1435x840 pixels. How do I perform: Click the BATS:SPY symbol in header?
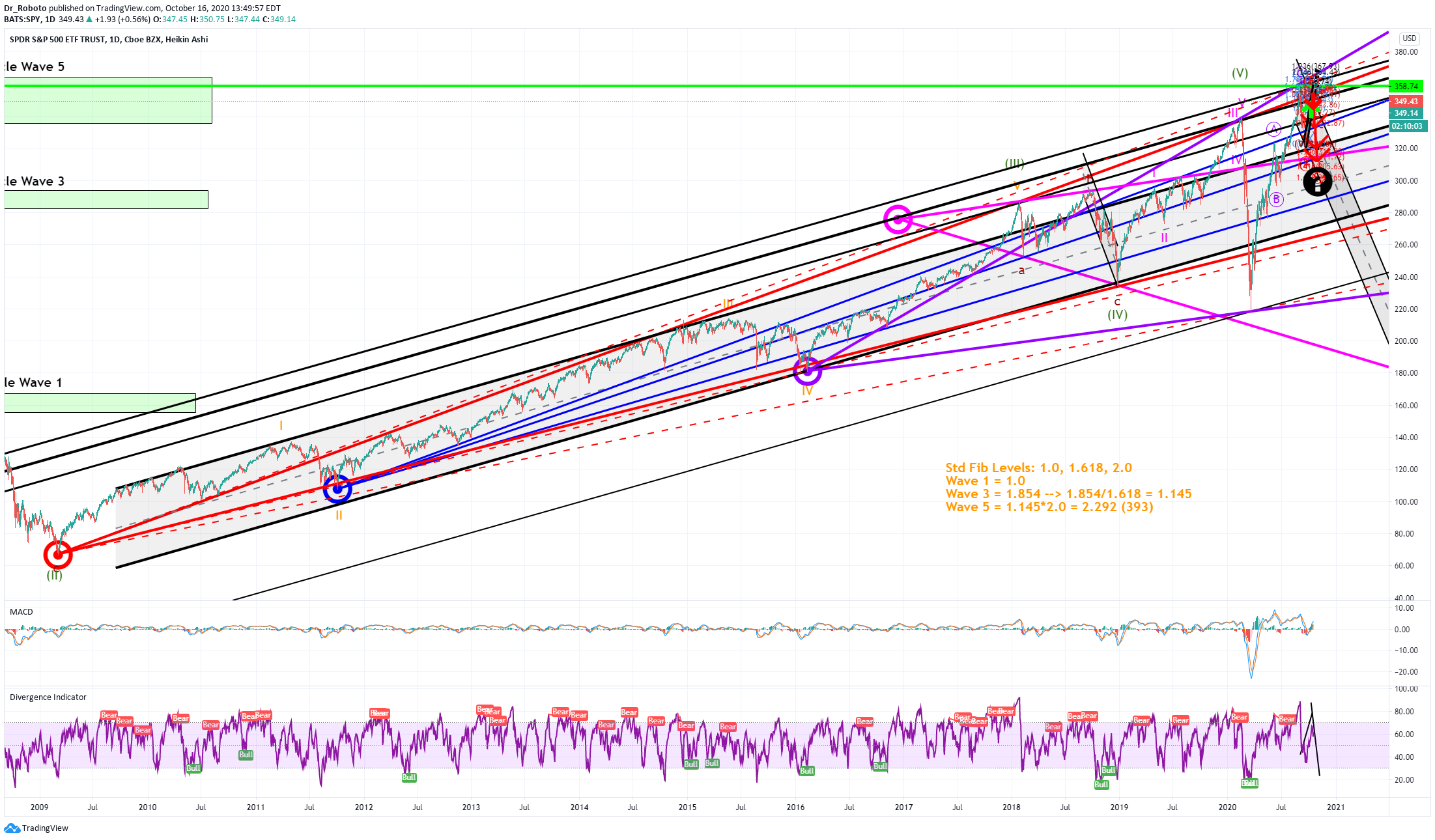pos(23,19)
